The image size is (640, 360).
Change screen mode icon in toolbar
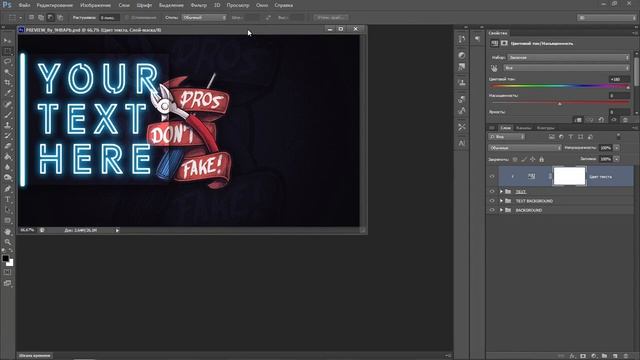click(x=7, y=283)
